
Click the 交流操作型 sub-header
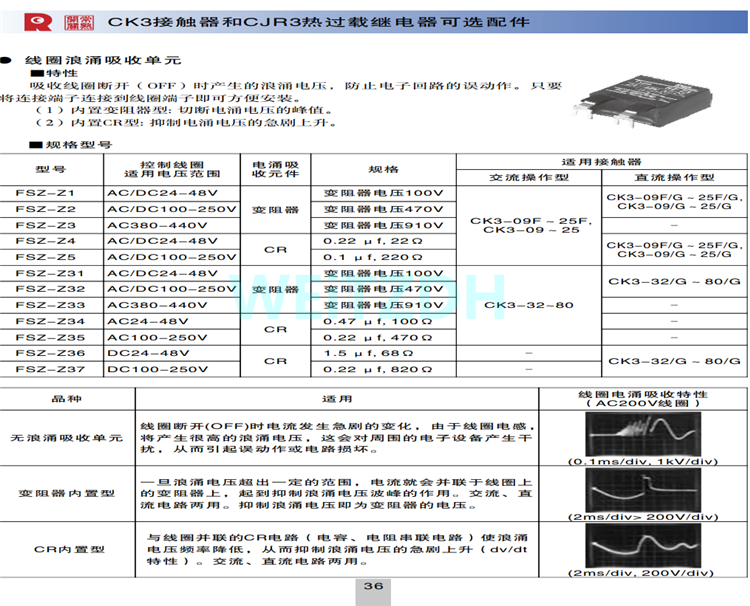point(529,177)
